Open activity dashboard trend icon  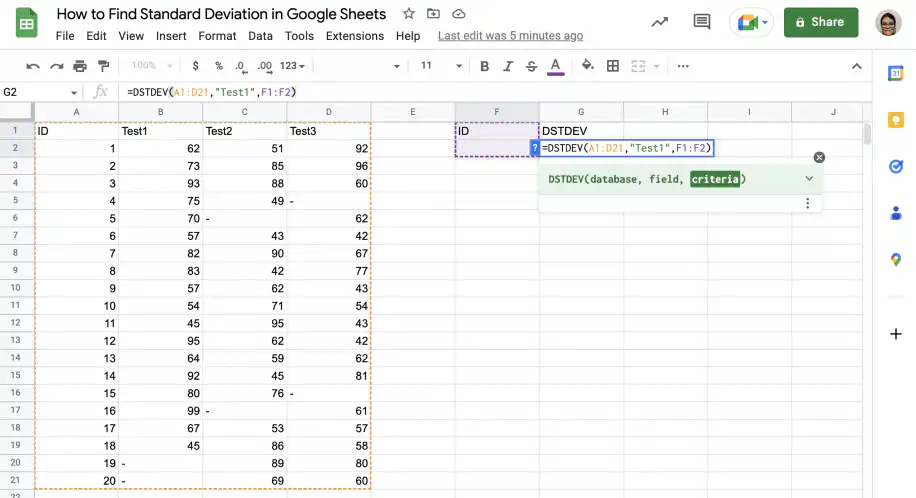tap(660, 22)
